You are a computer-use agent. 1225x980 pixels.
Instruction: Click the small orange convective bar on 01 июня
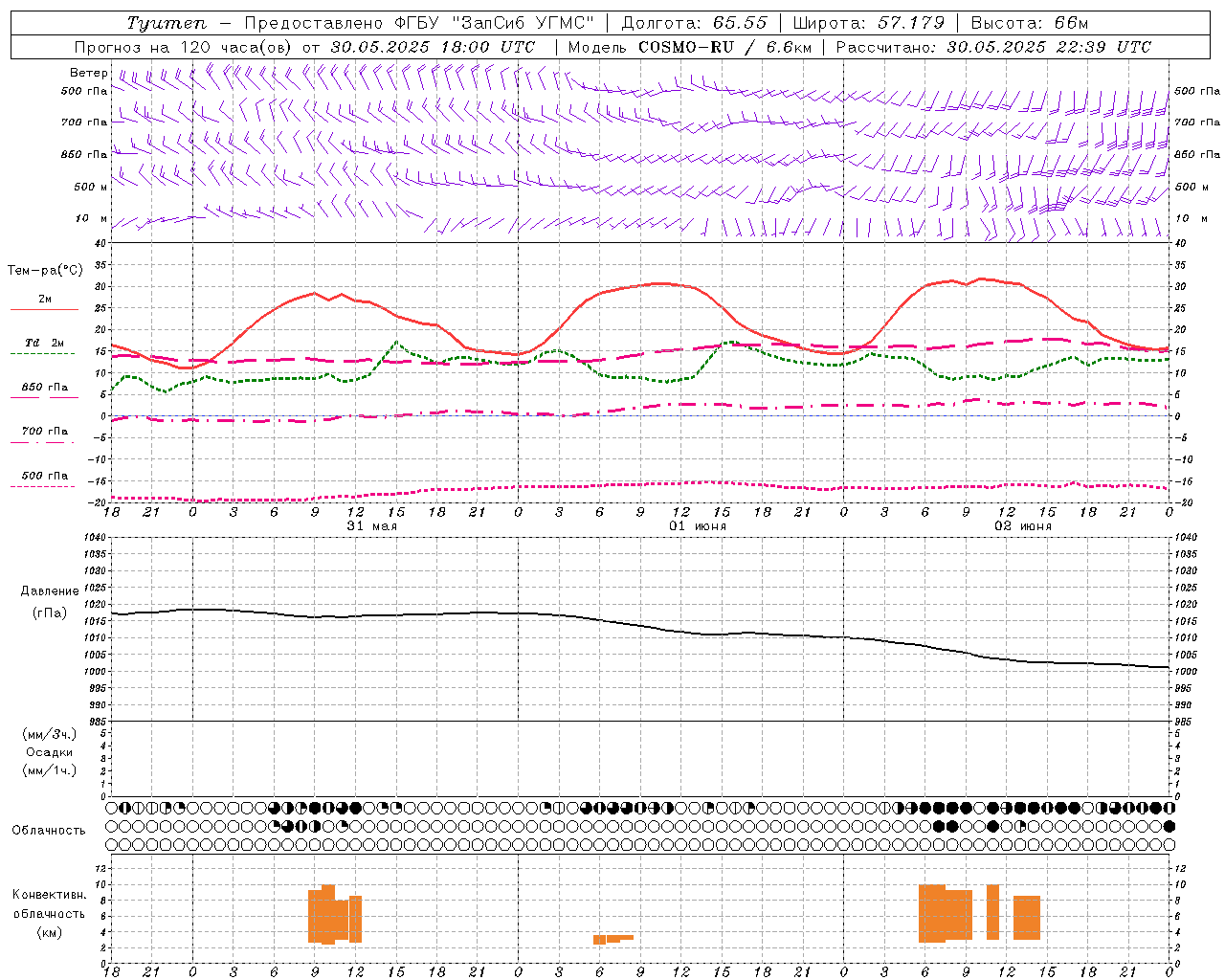point(612,939)
